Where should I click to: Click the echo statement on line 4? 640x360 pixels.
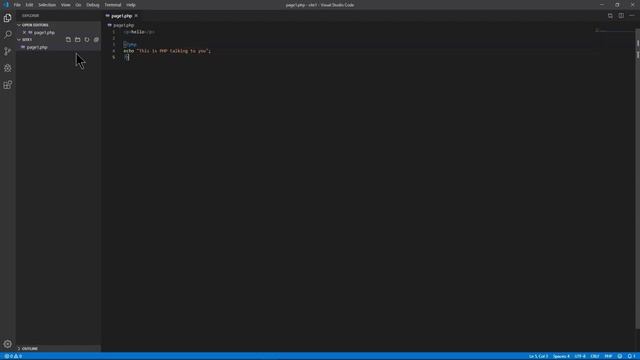[167, 51]
